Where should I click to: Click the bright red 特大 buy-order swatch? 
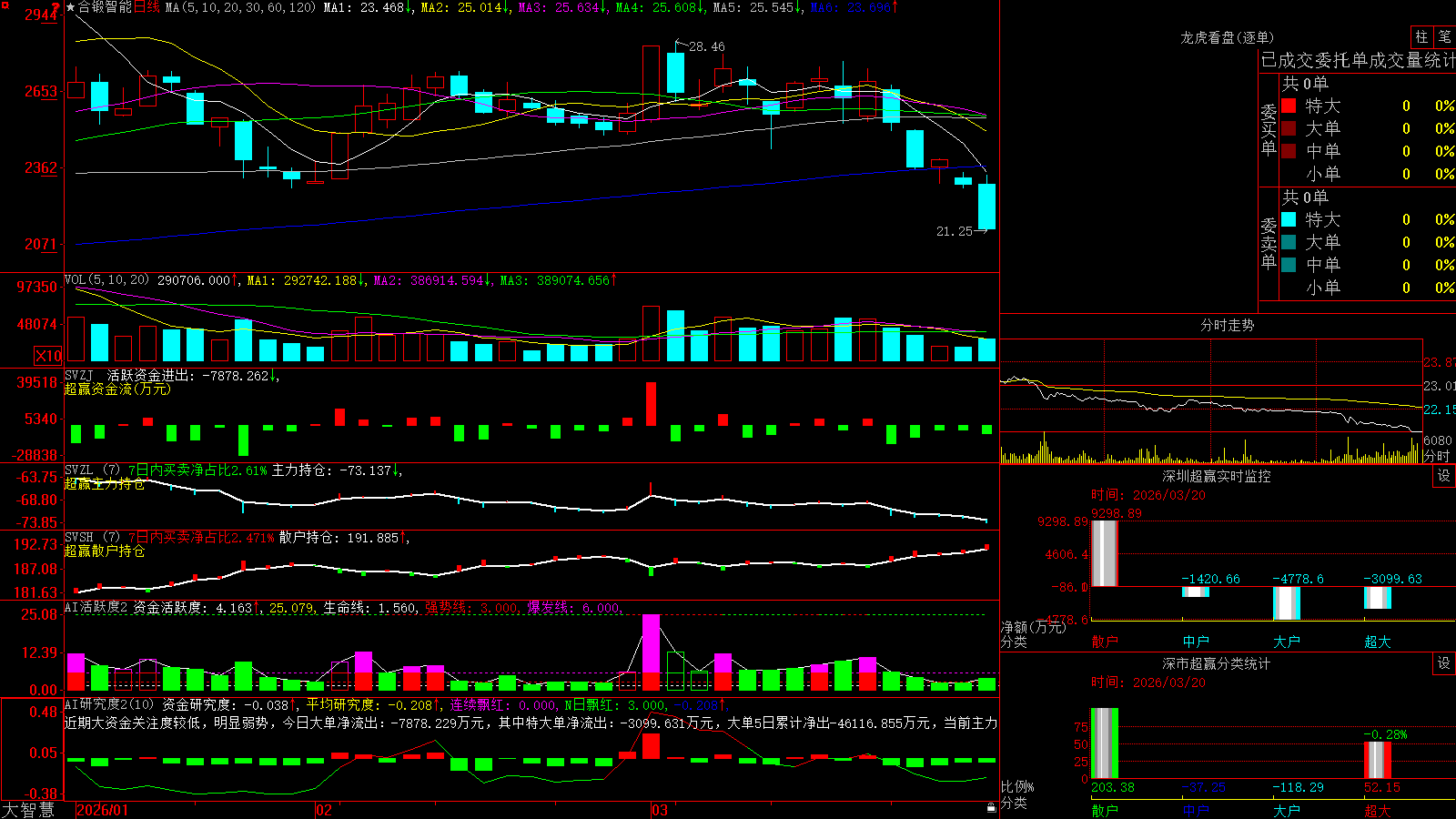click(1289, 106)
